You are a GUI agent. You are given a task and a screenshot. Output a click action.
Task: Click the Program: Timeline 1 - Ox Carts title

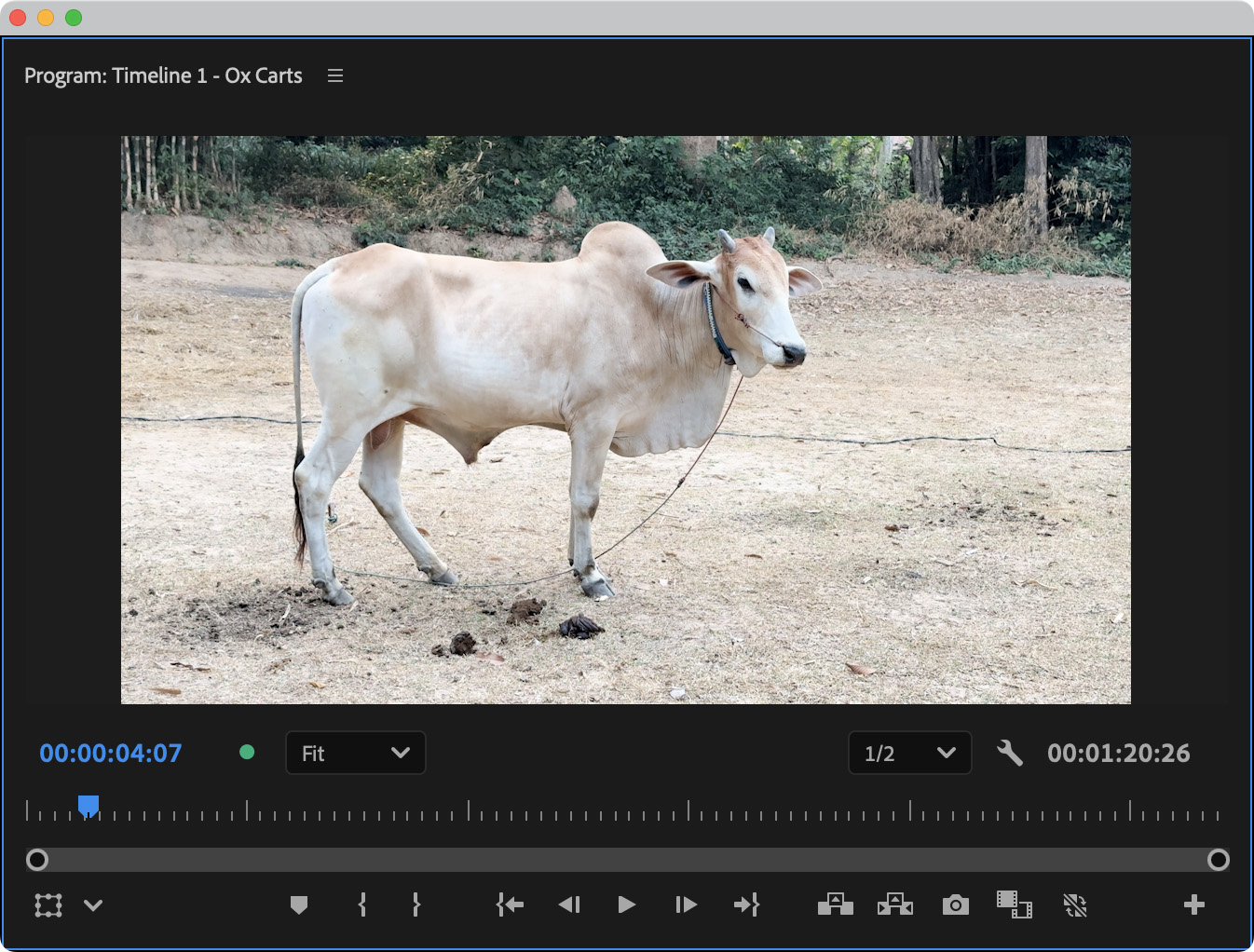pyautogui.click(x=163, y=75)
